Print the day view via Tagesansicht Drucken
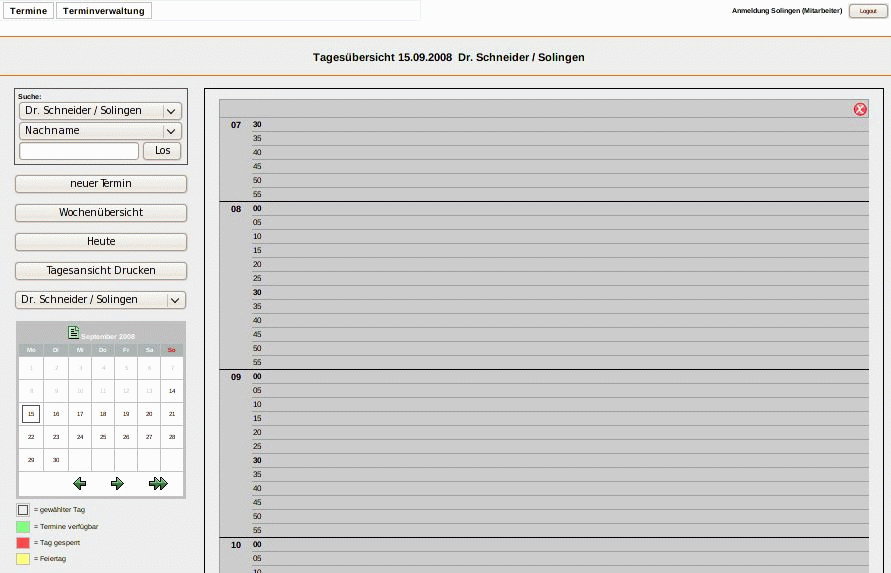Screen dimensions: 891x573 point(101,271)
